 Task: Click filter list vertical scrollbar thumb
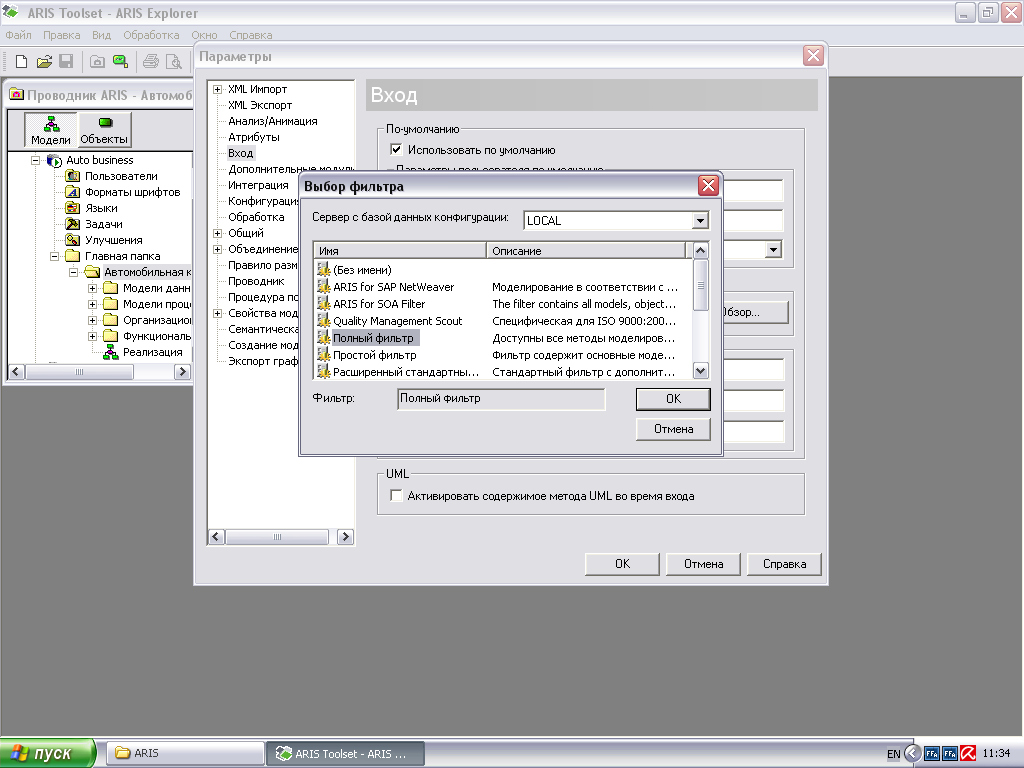(700, 285)
